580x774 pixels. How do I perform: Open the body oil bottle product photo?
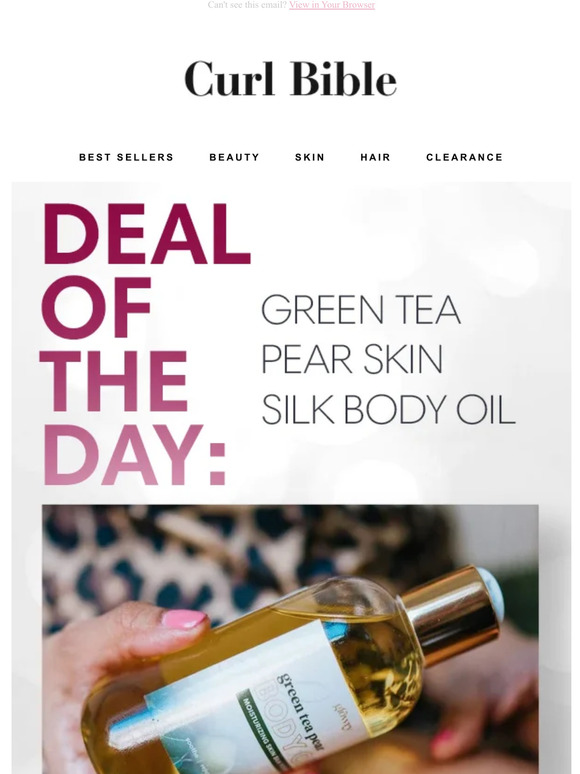(290, 639)
